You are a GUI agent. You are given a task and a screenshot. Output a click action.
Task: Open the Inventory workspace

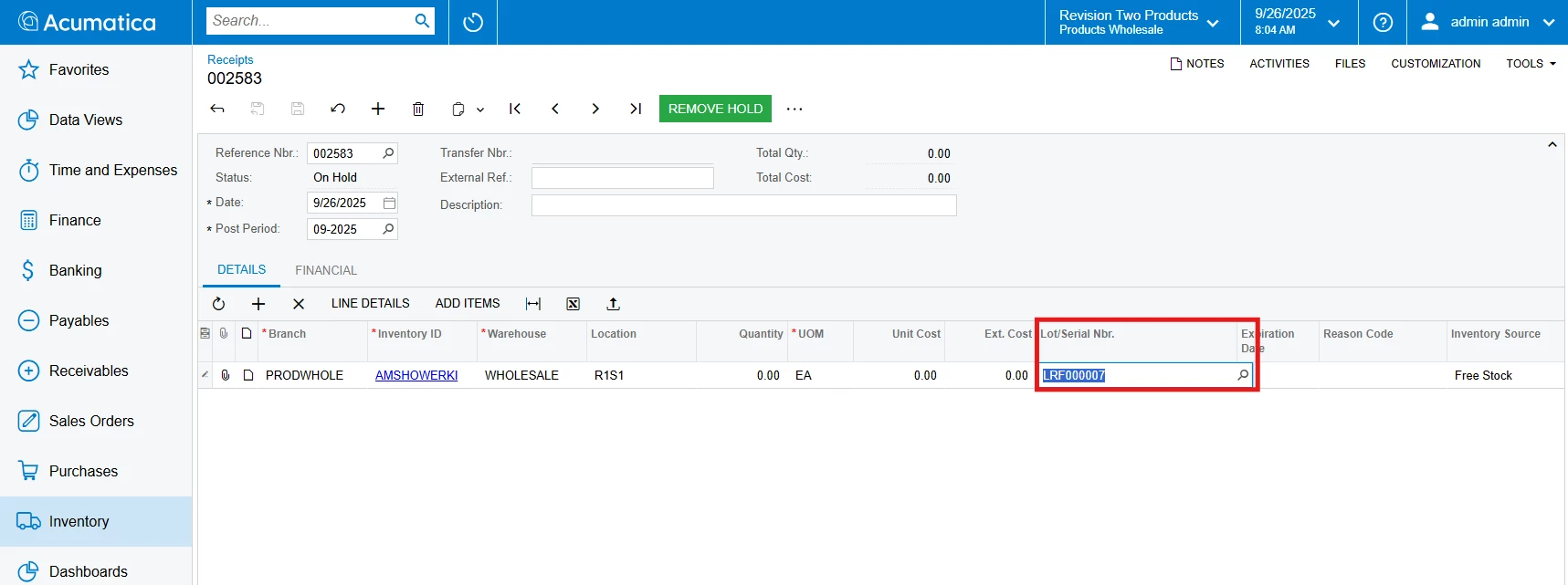point(96,521)
